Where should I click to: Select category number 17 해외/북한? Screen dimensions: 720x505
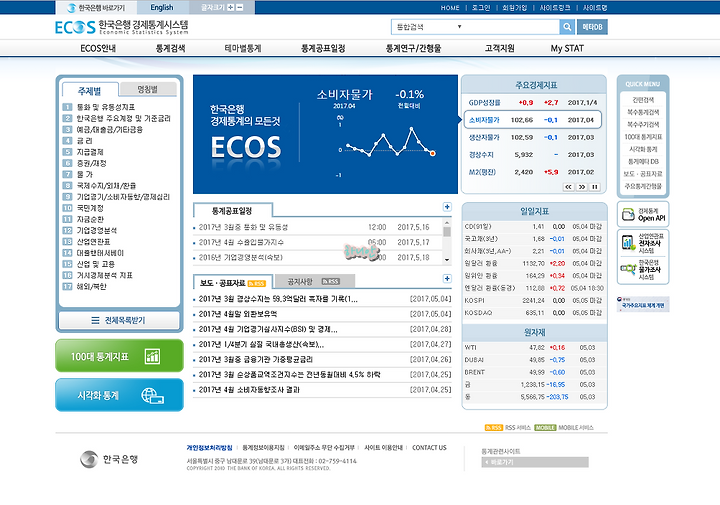coord(84,286)
